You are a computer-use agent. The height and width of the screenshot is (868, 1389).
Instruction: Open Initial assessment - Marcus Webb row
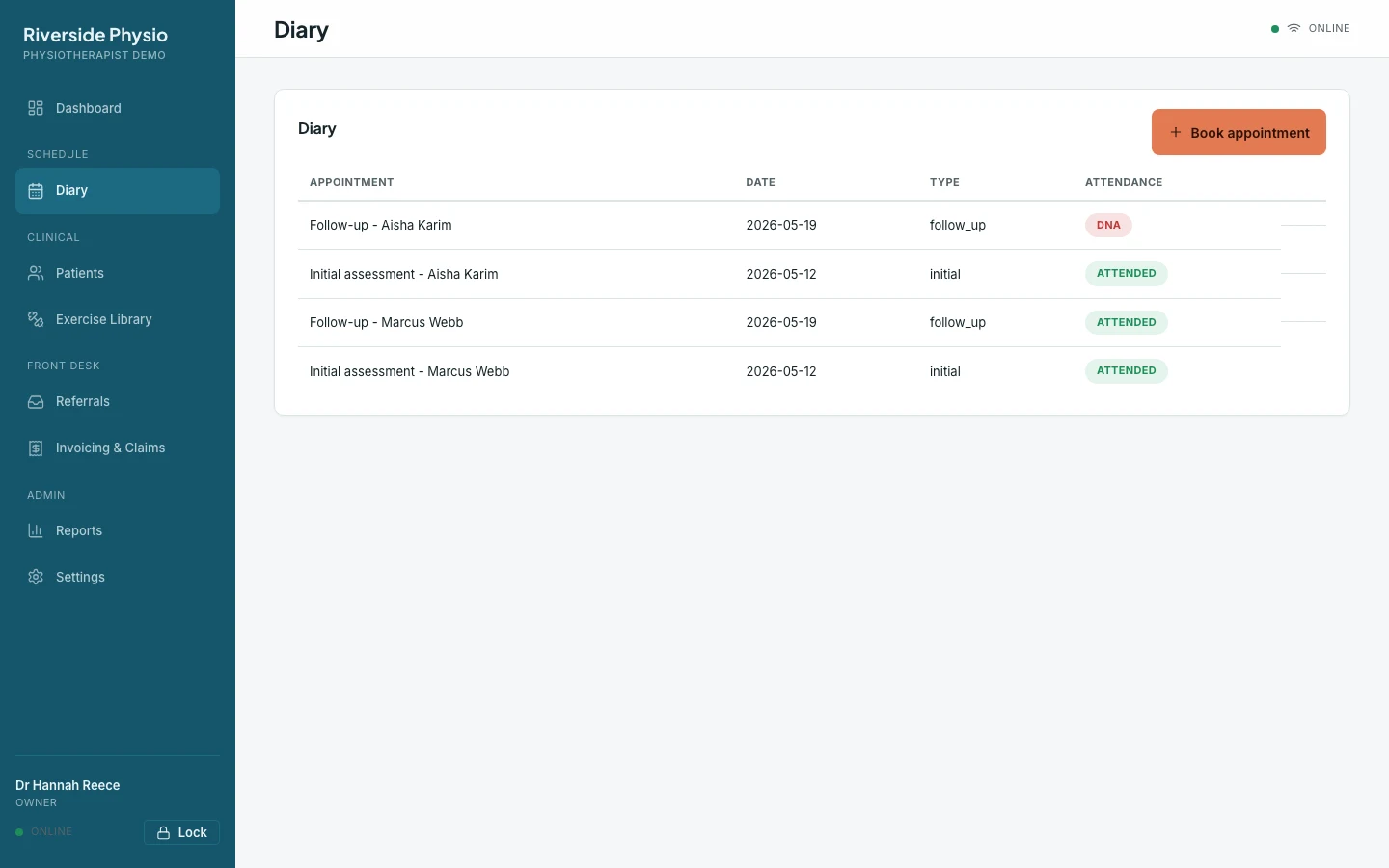click(x=789, y=371)
